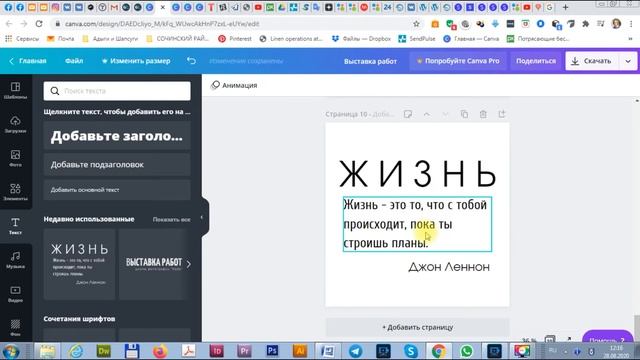This screenshot has width=640, height=360.
Task: Open Photoshop from the taskbar
Action: pyautogui.click(x=272, y=351)
